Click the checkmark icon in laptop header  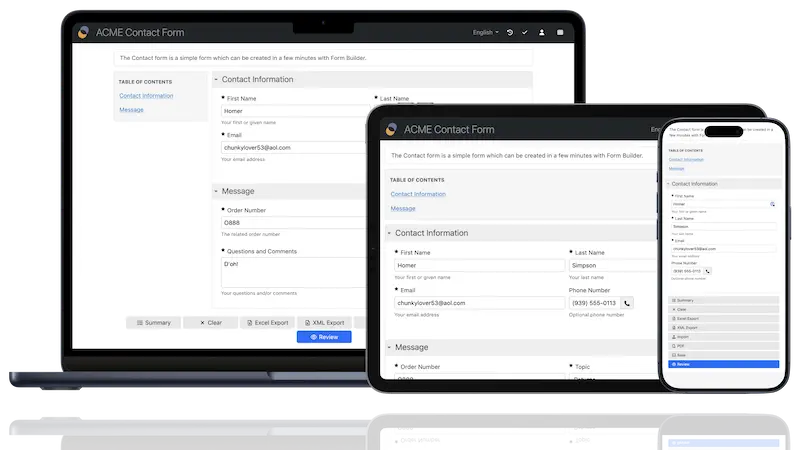click(524, 32)
